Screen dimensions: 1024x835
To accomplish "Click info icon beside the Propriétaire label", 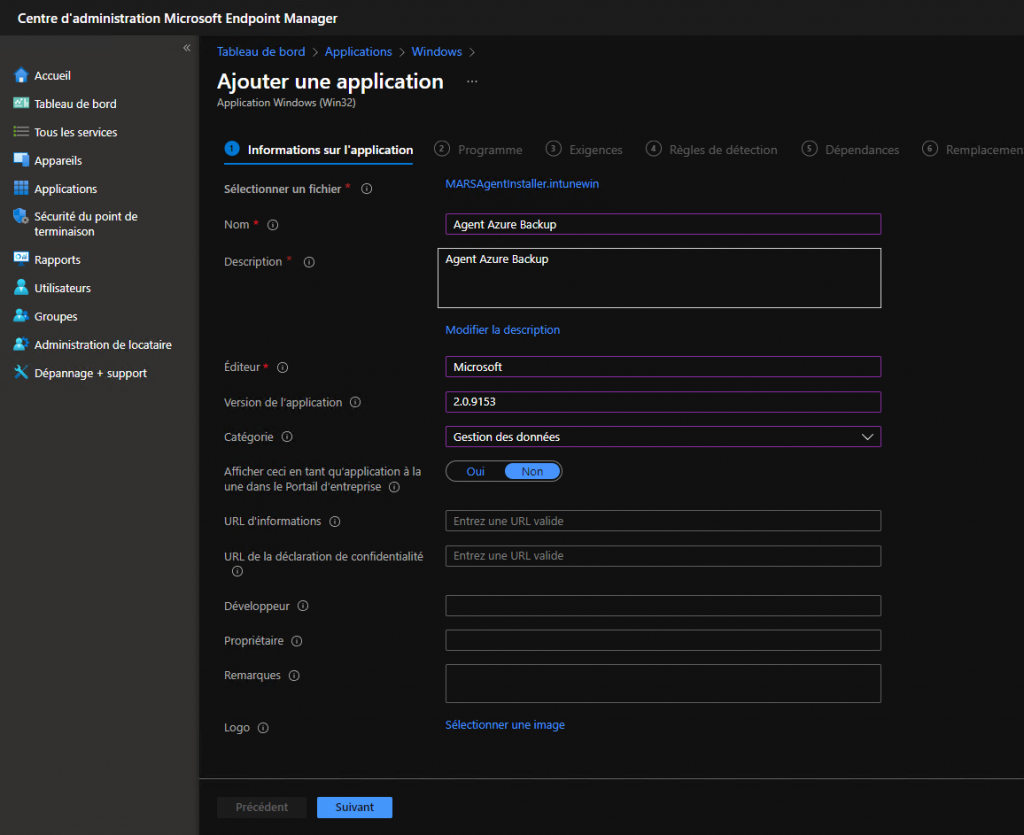I will click(296, 641).
